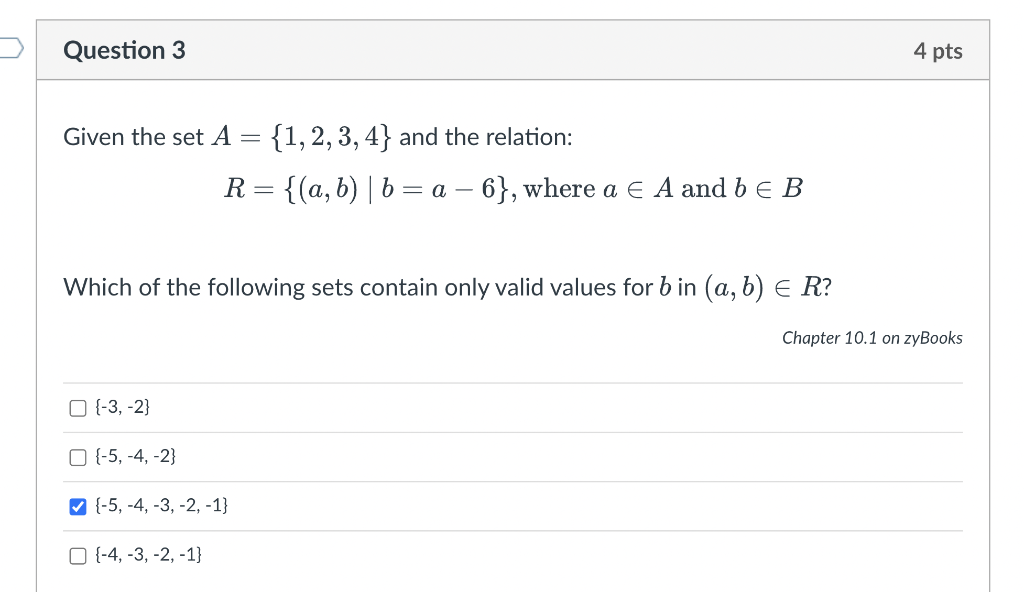Click the Question 3 heading
This screenshot has height=592, width=1024.
pos(124,50)
